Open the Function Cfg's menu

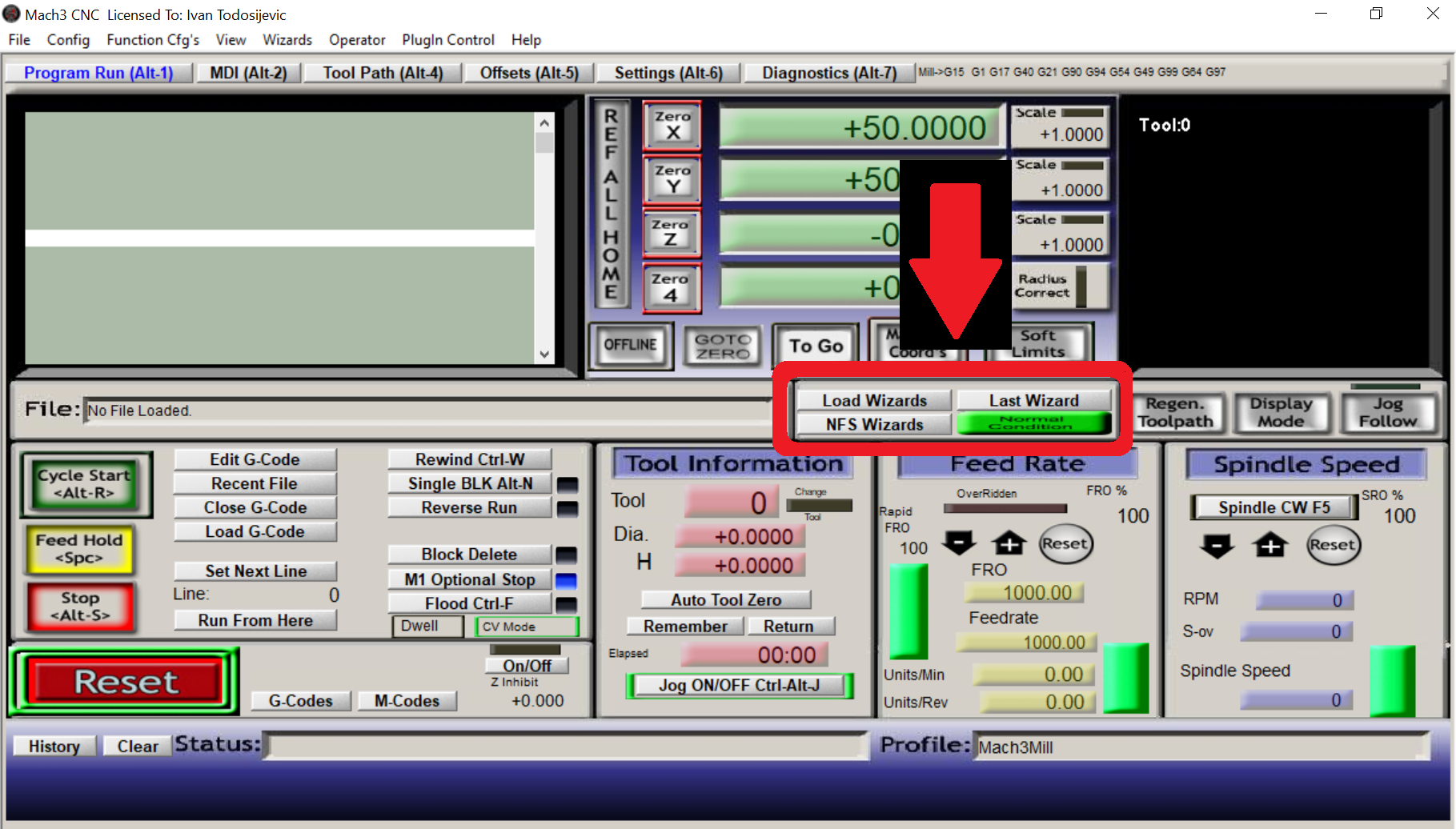click(x=153, y=40)
